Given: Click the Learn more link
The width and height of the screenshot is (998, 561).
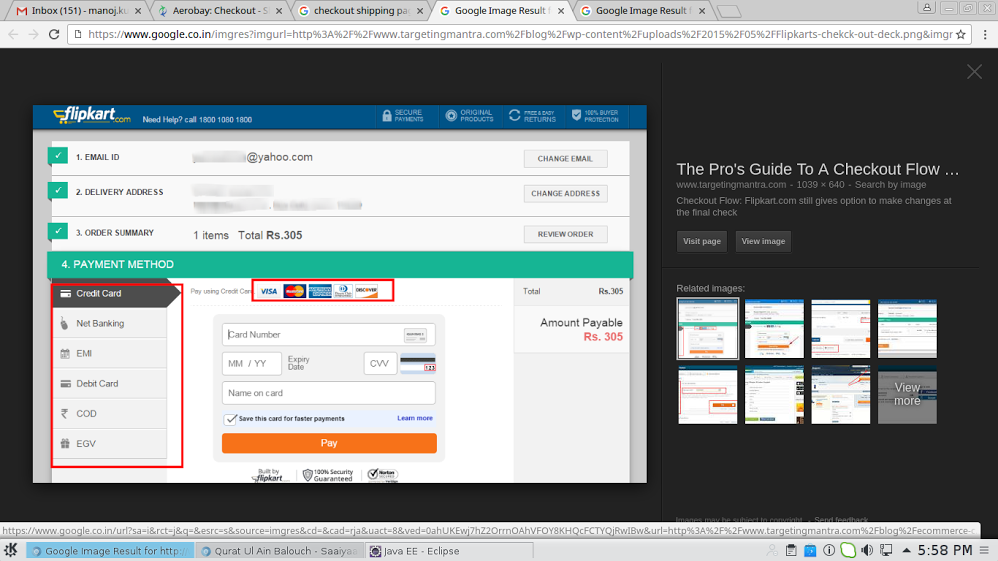Looking at the screenshot, I should (x=415, y=418).
